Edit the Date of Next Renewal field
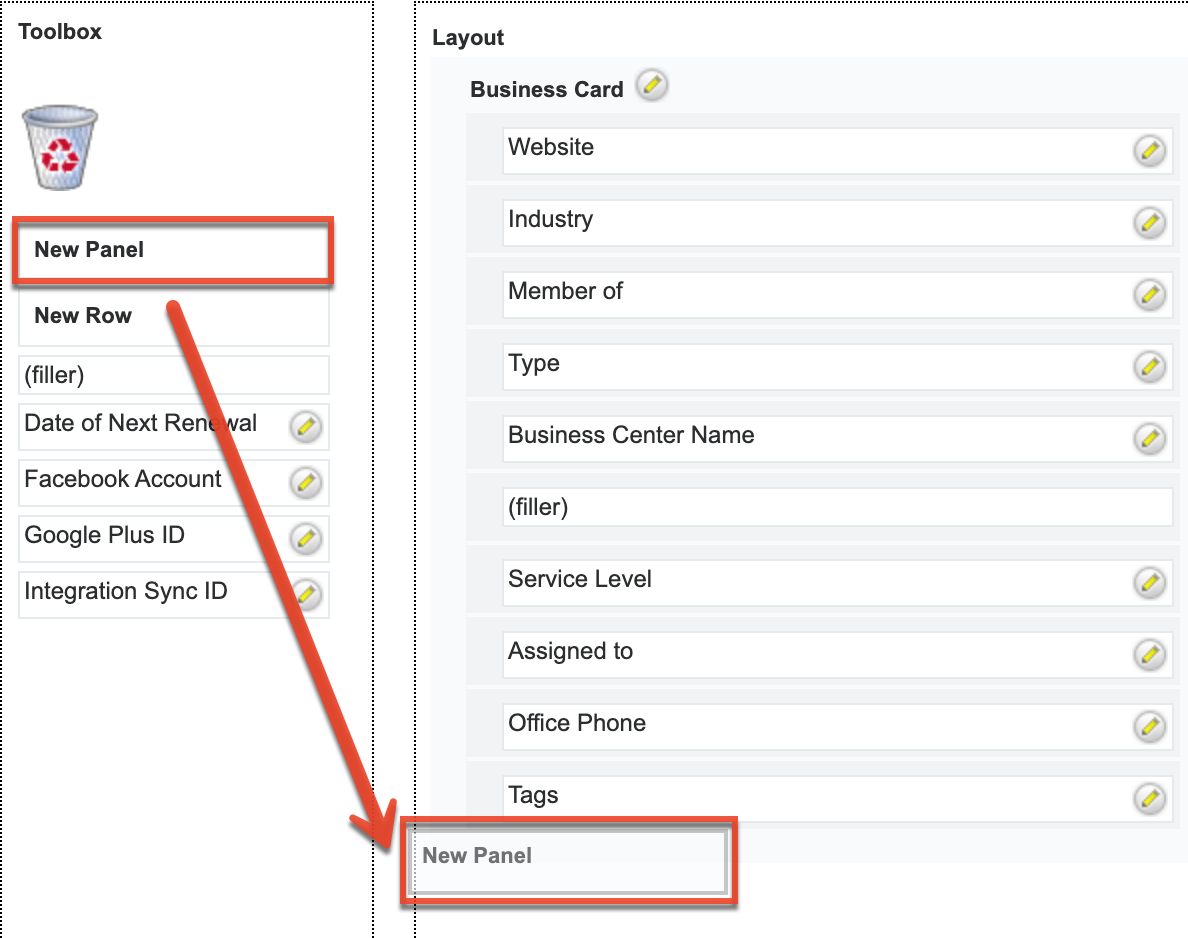Image resolution: width=1188 pixels, height=938 pixels. tap(305, 427)
